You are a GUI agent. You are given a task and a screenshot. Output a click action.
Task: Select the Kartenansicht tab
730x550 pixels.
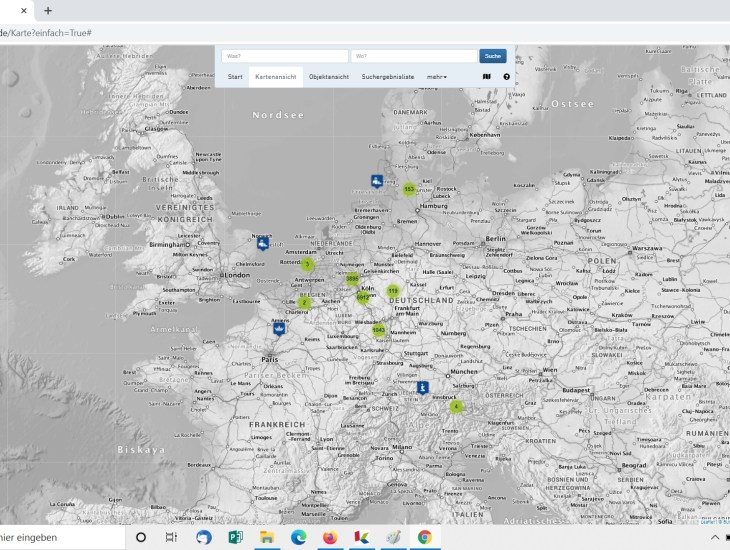(x=275, y=77)
